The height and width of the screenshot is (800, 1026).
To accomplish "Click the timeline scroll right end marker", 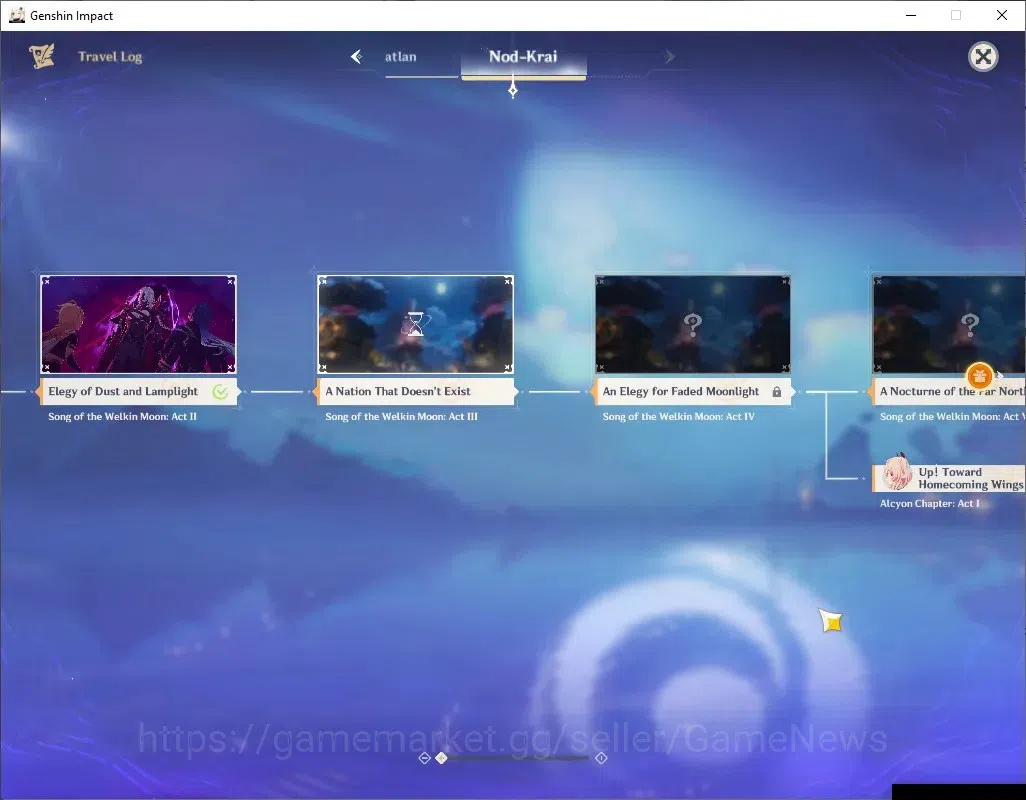I will [601, 758].
